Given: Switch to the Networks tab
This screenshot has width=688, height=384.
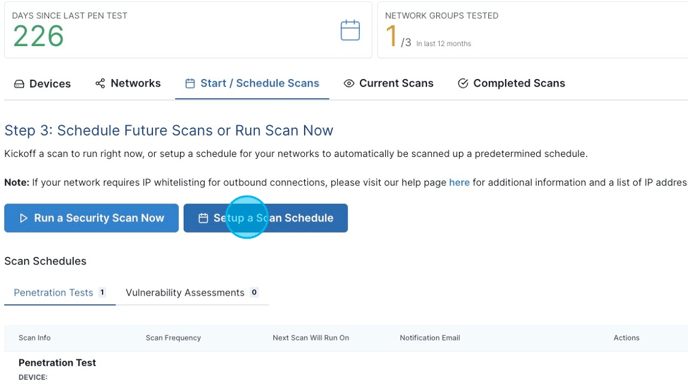Looking at the screenshot, I should click(128, 83).
